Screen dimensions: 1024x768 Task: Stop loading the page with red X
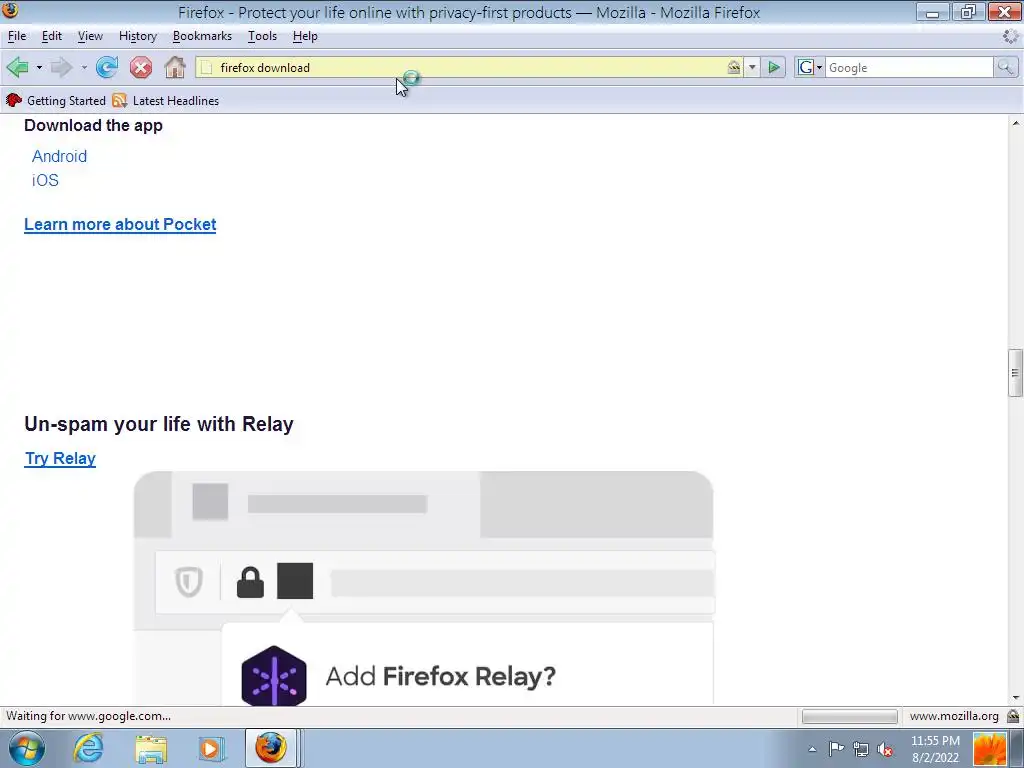click(x=140, y=67)
